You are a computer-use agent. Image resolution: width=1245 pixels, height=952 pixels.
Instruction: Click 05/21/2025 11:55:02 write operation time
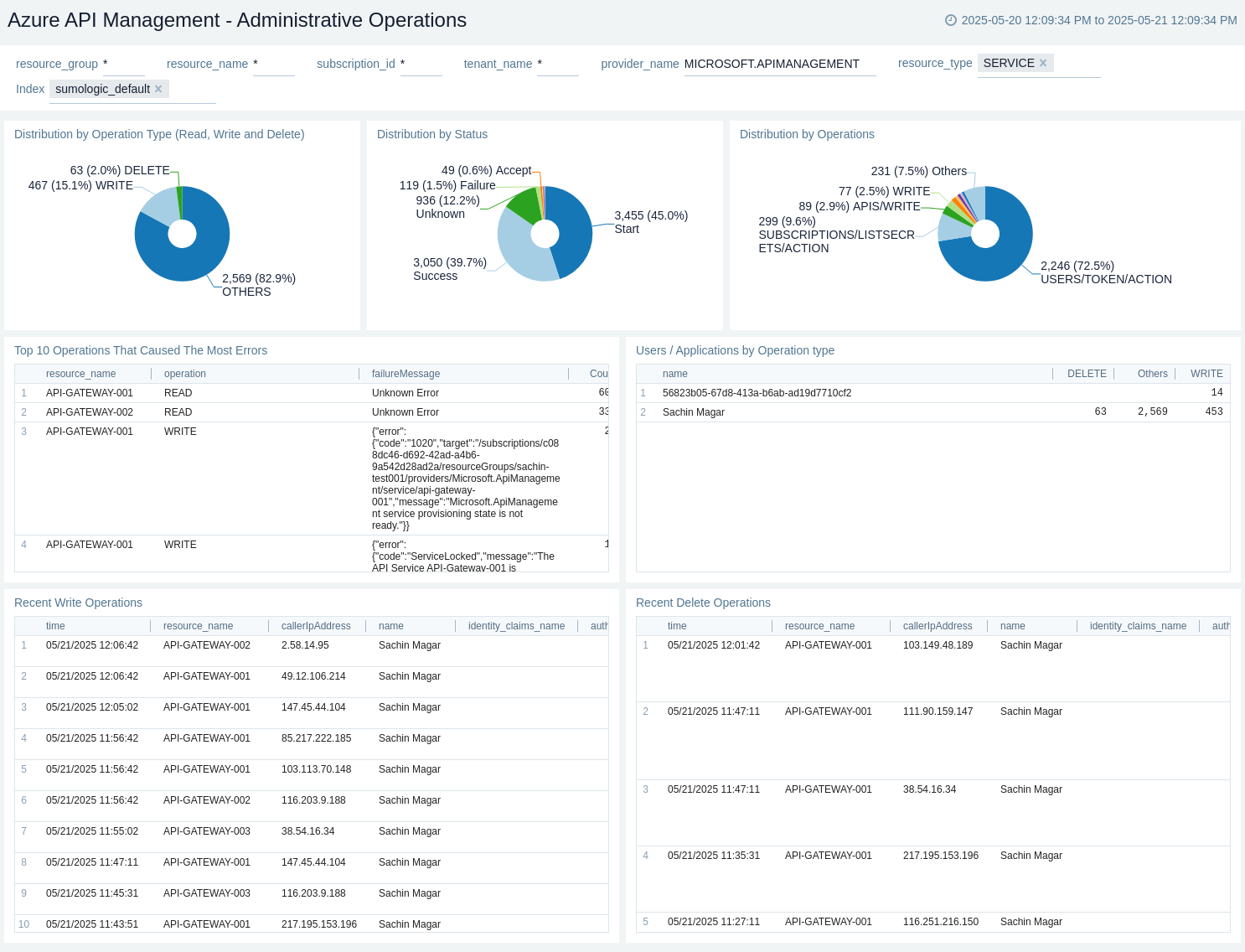click(x=92, y=831)
